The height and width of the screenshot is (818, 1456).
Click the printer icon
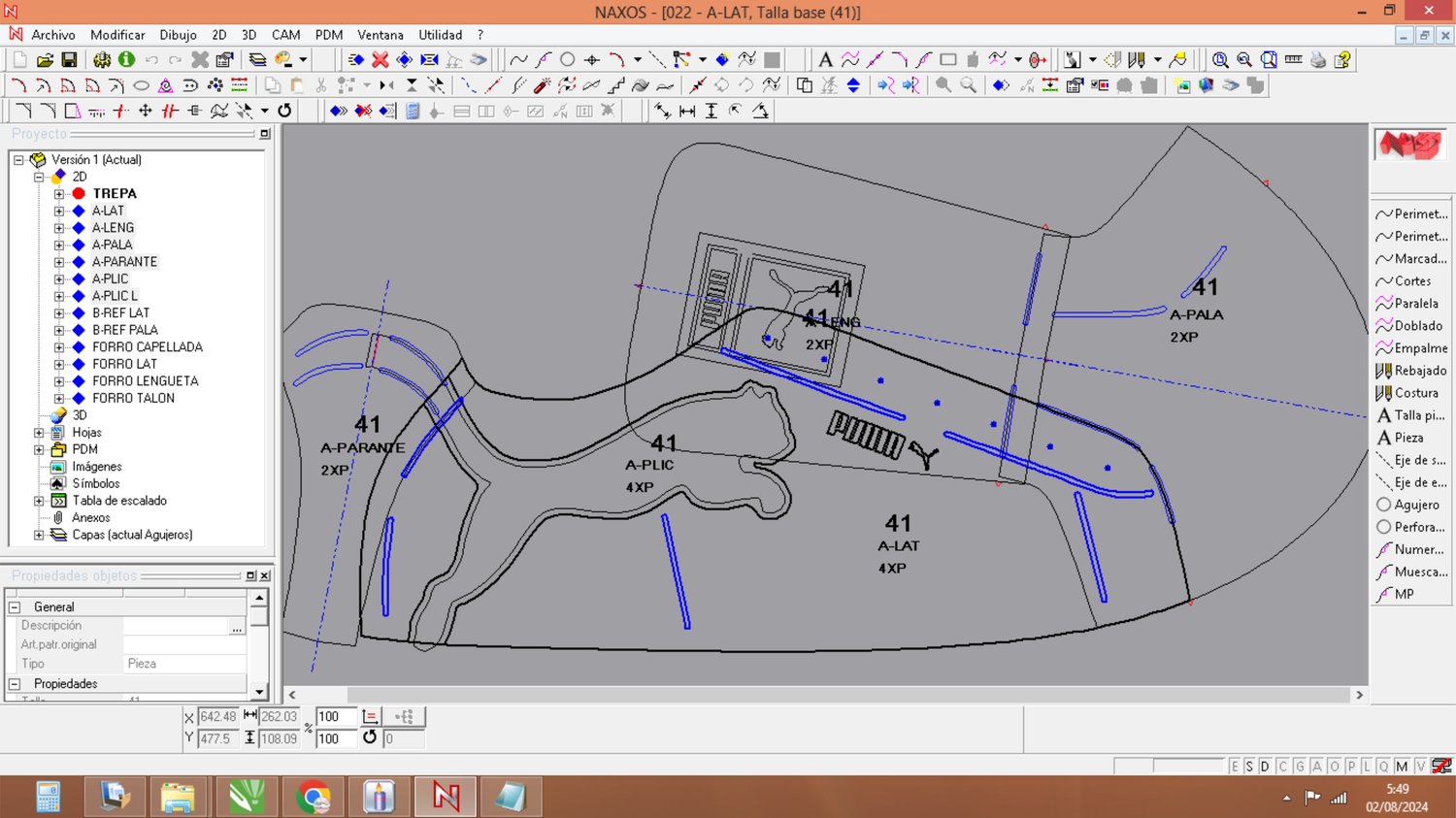(1318, 60)
